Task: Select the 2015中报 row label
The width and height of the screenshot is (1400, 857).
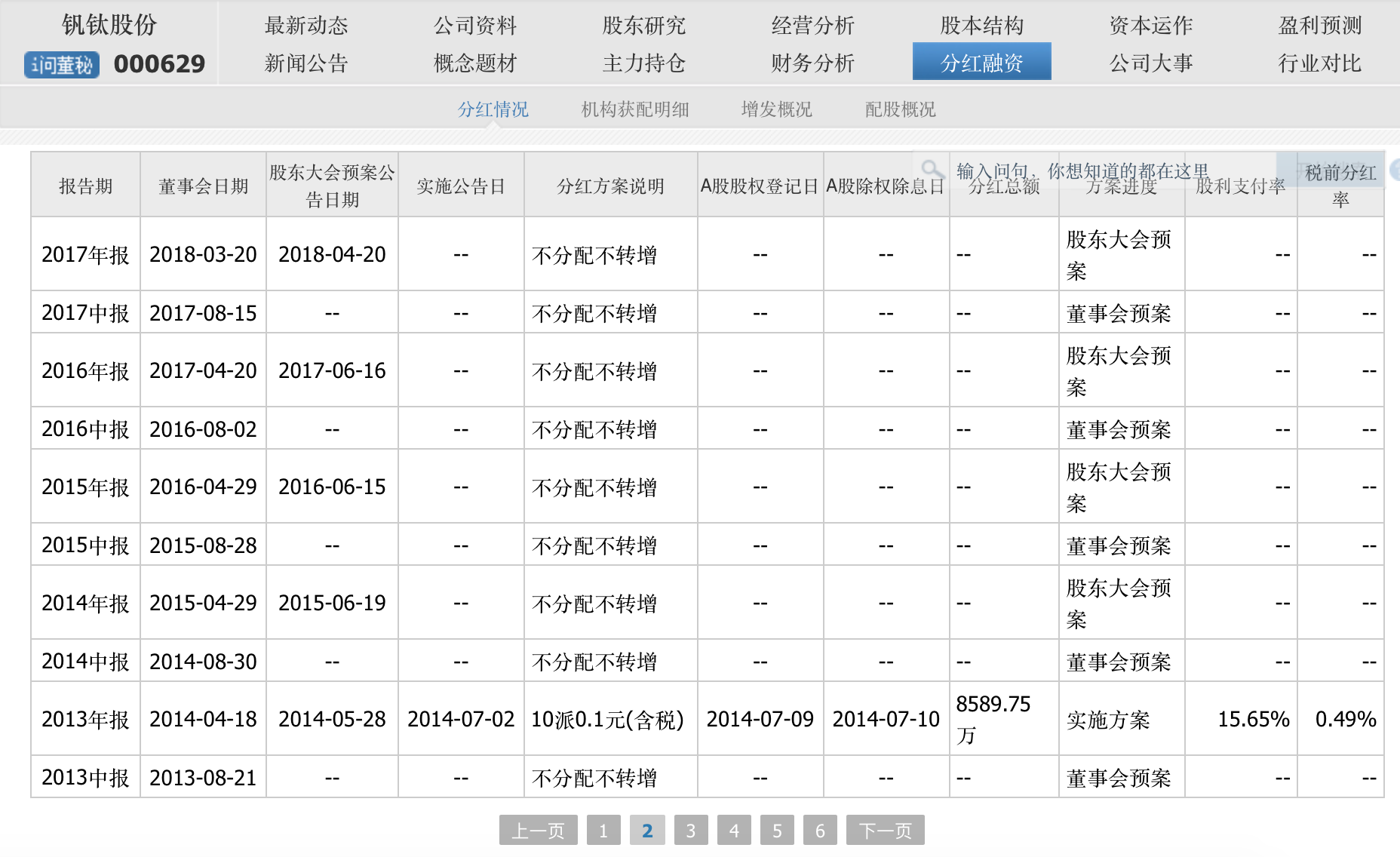Action: pyautogui.click(x=85, y=545)
